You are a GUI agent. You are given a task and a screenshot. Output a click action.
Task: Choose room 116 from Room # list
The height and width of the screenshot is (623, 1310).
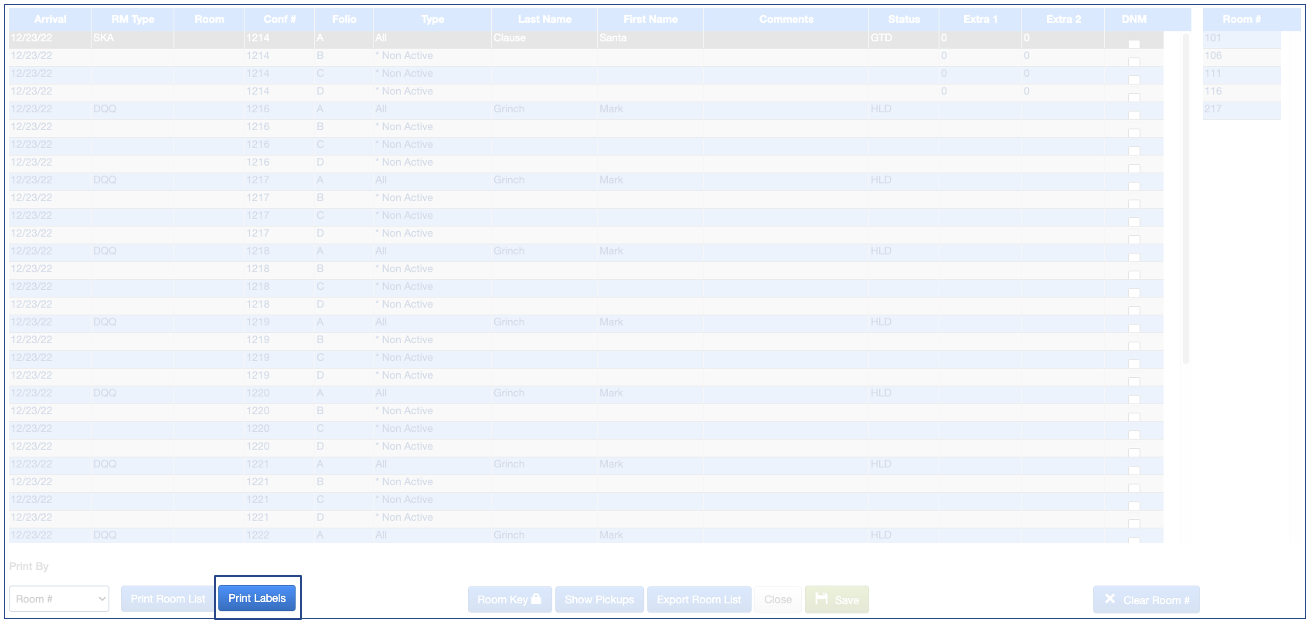1241,92
